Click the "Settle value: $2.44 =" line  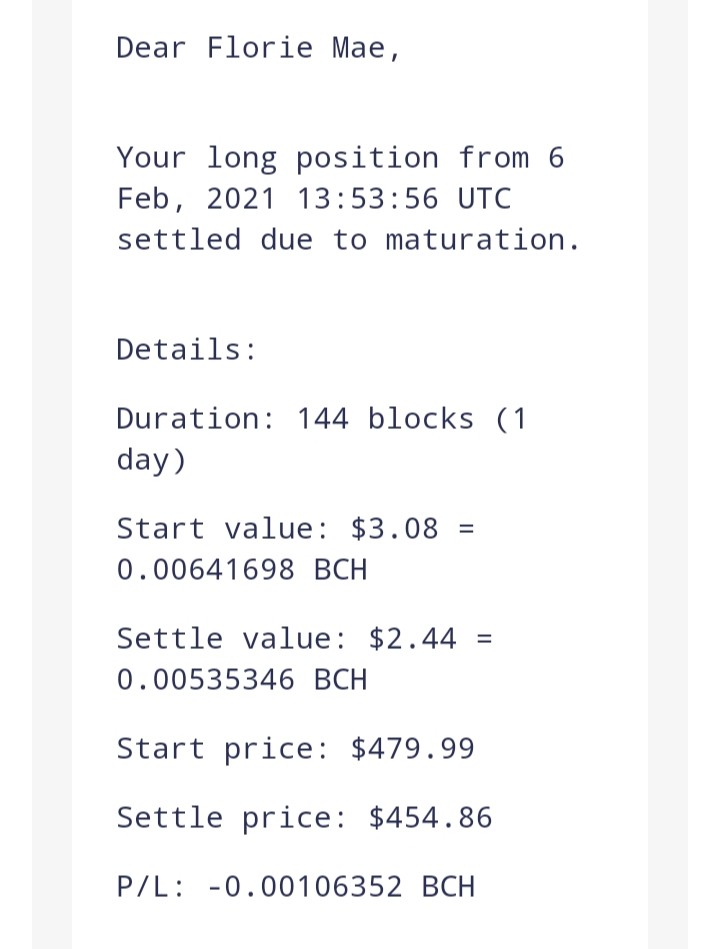[305, 638]
